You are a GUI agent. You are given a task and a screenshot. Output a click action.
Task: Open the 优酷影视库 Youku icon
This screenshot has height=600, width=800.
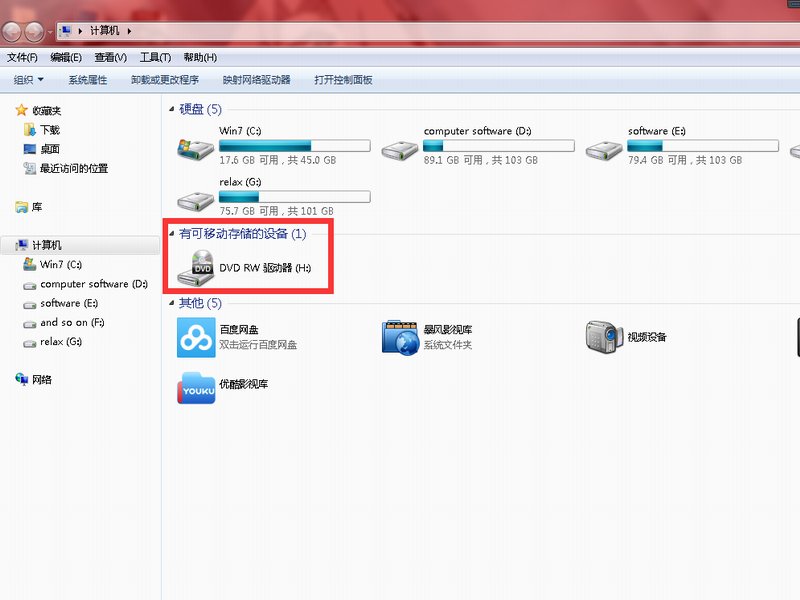point(196,389)
